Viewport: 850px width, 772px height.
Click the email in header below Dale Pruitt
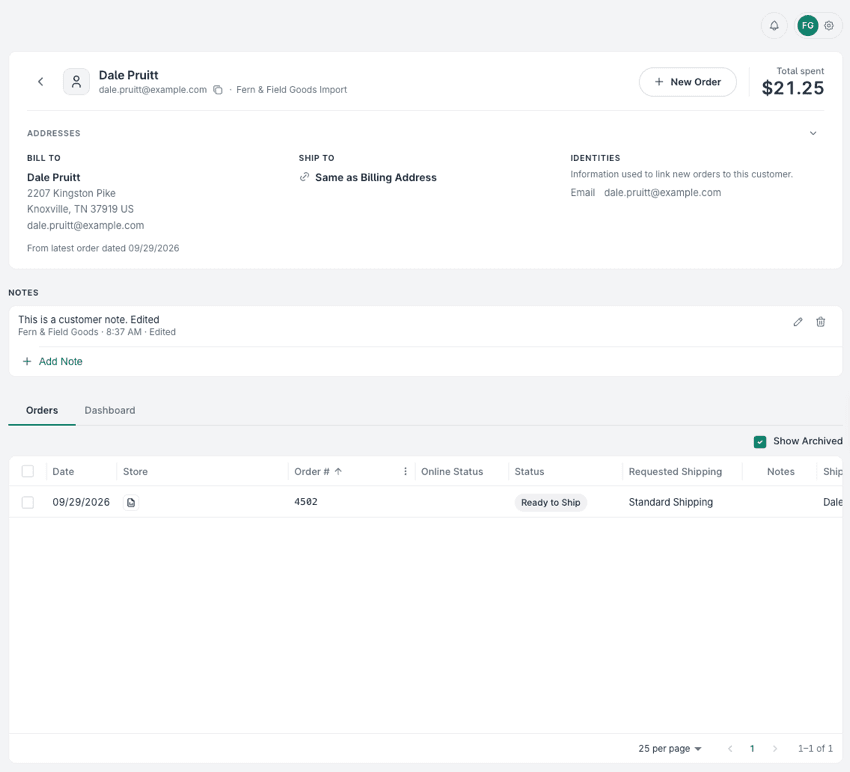[x=153, y=90]
